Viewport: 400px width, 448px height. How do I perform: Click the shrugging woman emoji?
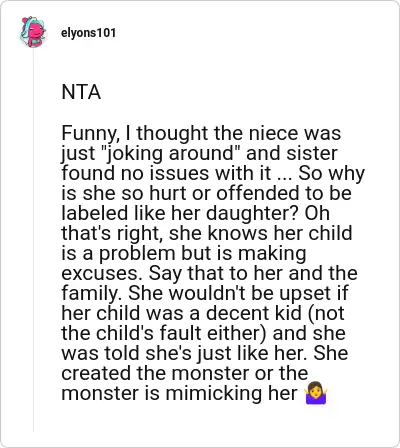(x=316, y=394)
